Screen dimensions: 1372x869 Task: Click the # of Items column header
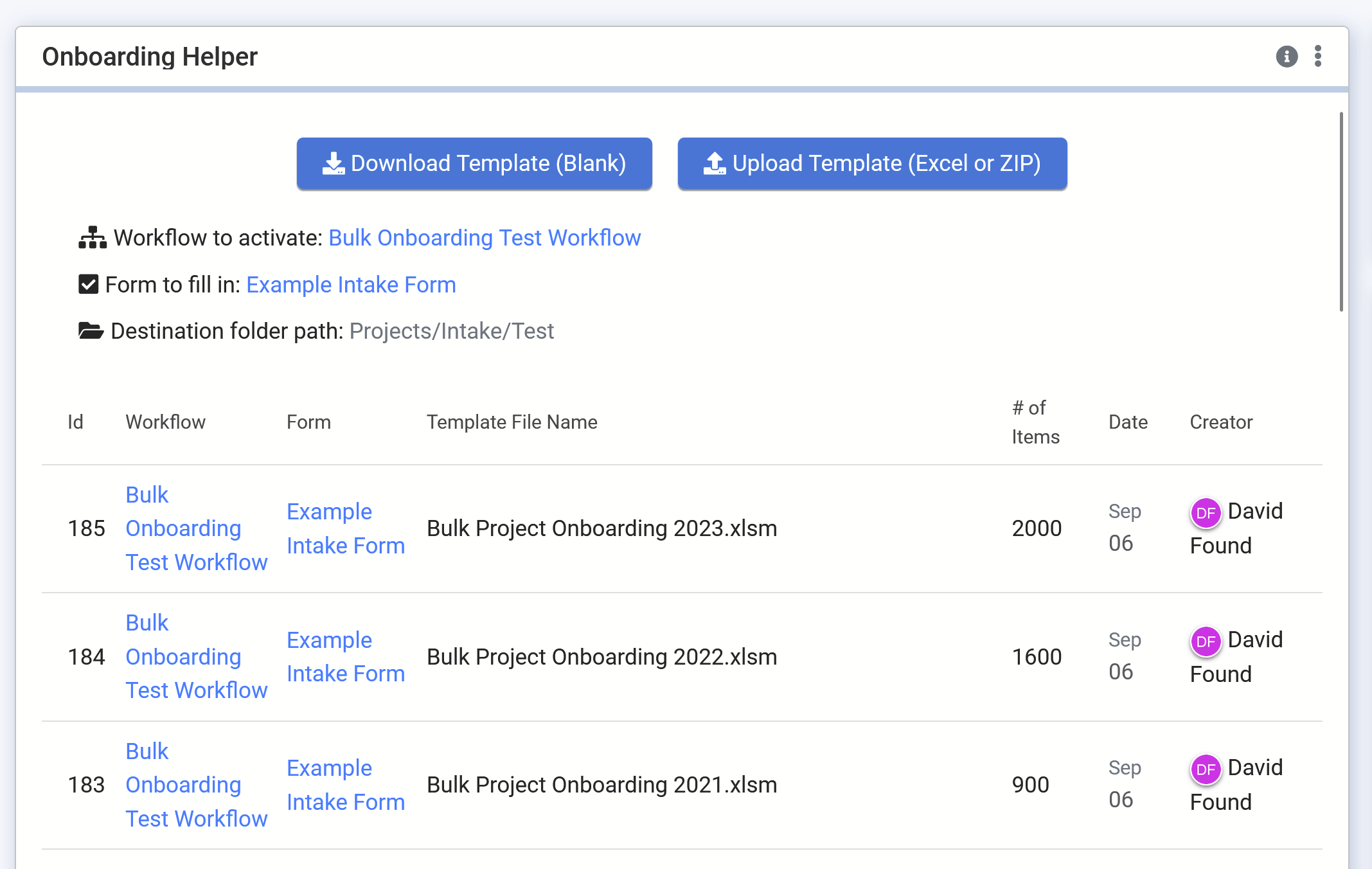[1035, 422]
